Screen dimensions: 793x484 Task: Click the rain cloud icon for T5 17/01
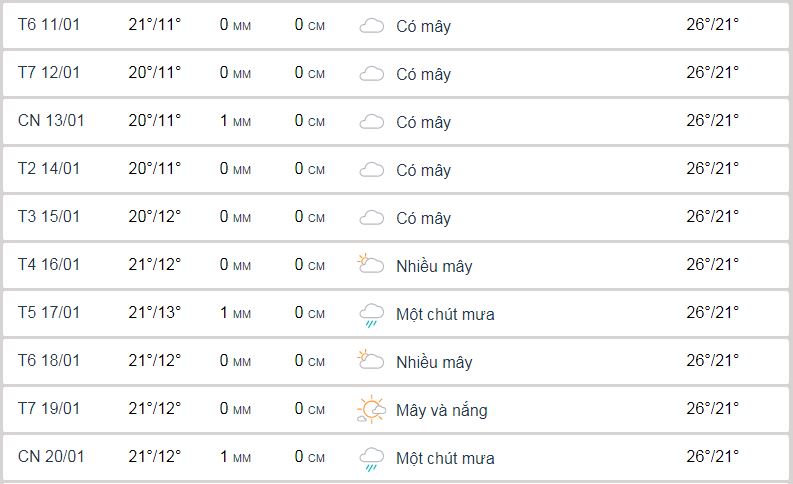[x=372, y=315]
